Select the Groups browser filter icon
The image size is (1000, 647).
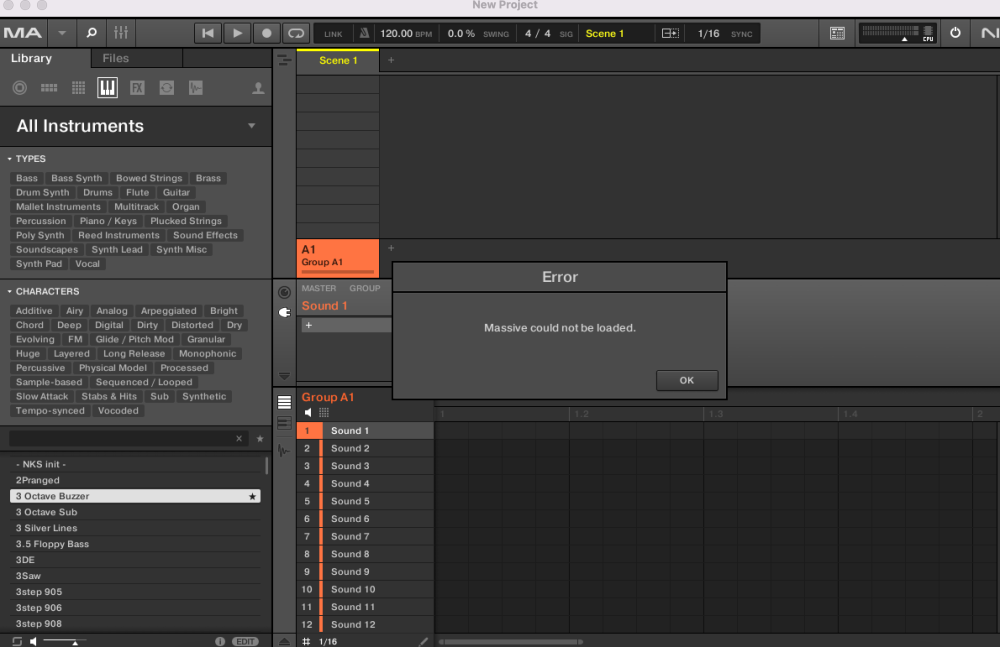click(x=49, y=88)
